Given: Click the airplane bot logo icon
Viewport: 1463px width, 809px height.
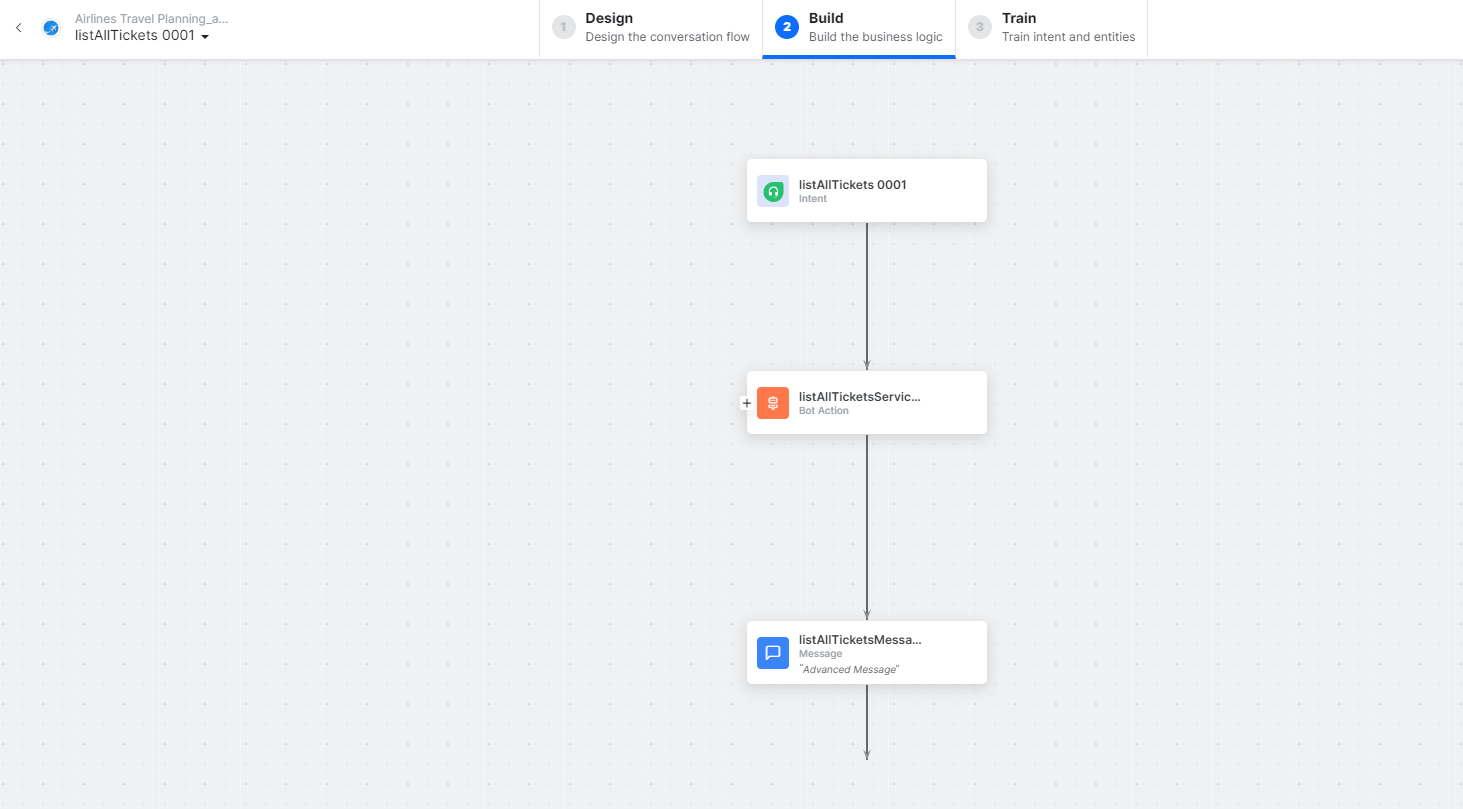Looking at the screenshot, I should coord(50,28).
